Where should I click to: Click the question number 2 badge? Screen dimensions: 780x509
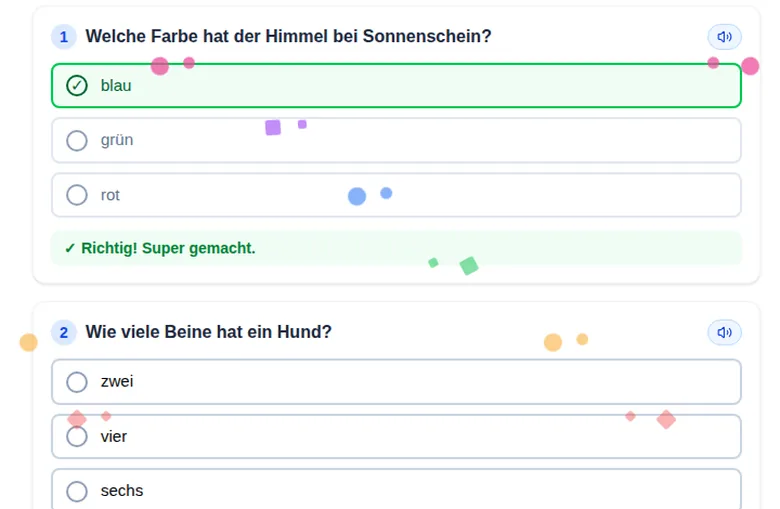click(64, 332)
